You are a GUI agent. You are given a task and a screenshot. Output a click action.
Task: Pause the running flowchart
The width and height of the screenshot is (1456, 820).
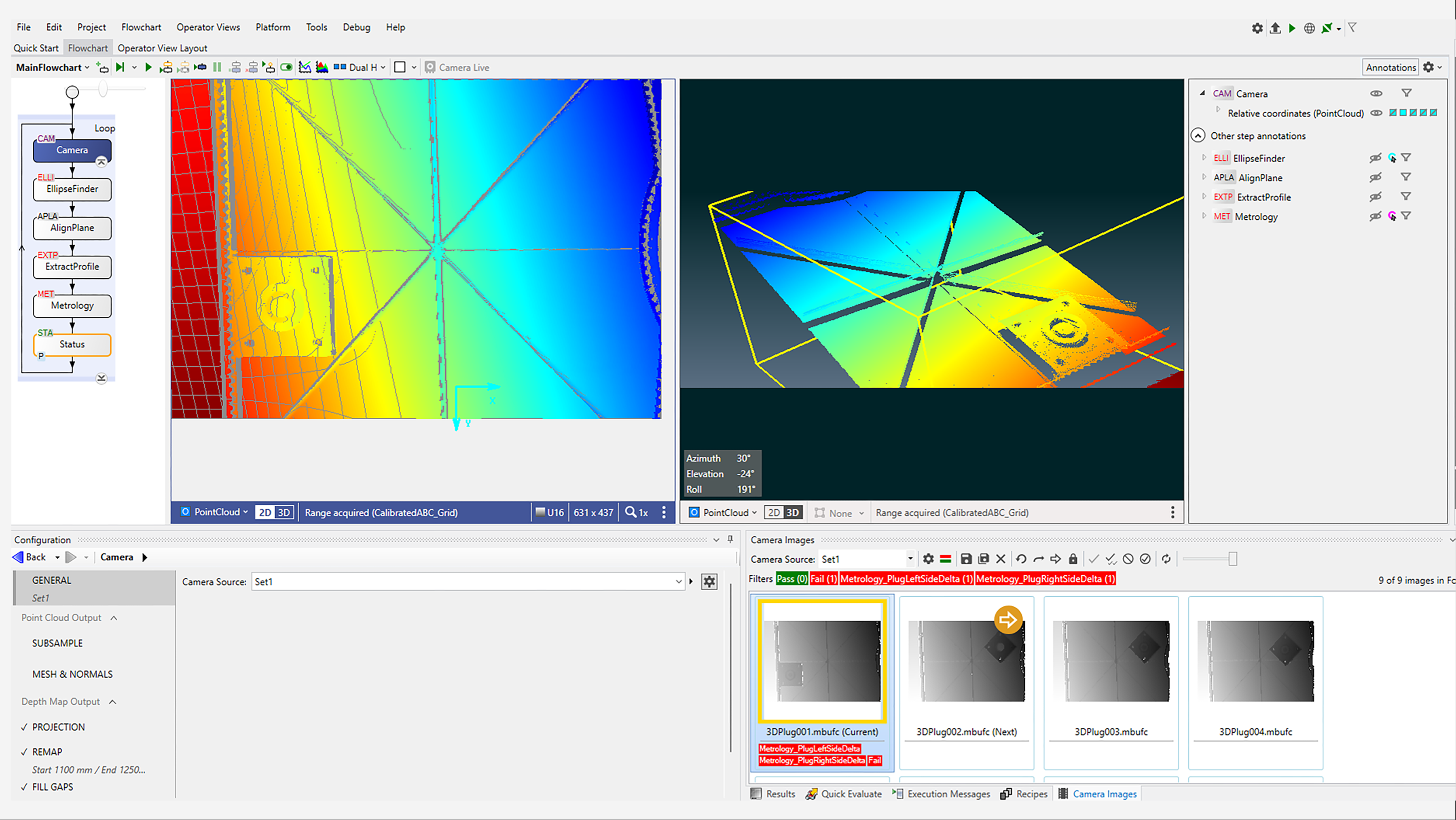tap(218, 67)
